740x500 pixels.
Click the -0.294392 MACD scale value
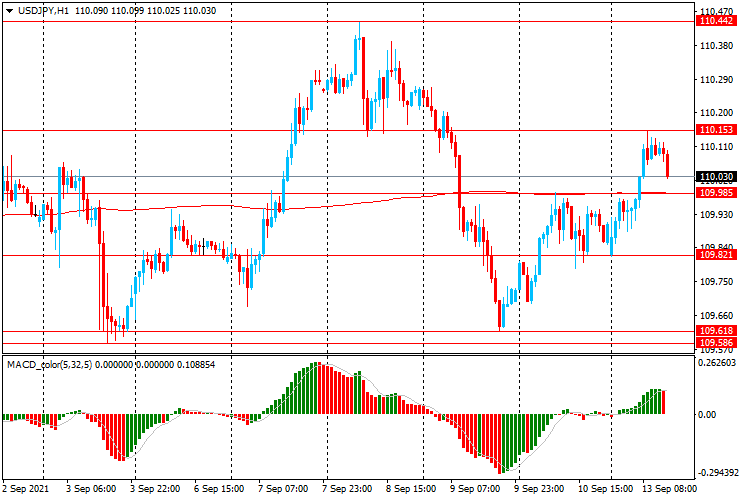coord(717,473)
